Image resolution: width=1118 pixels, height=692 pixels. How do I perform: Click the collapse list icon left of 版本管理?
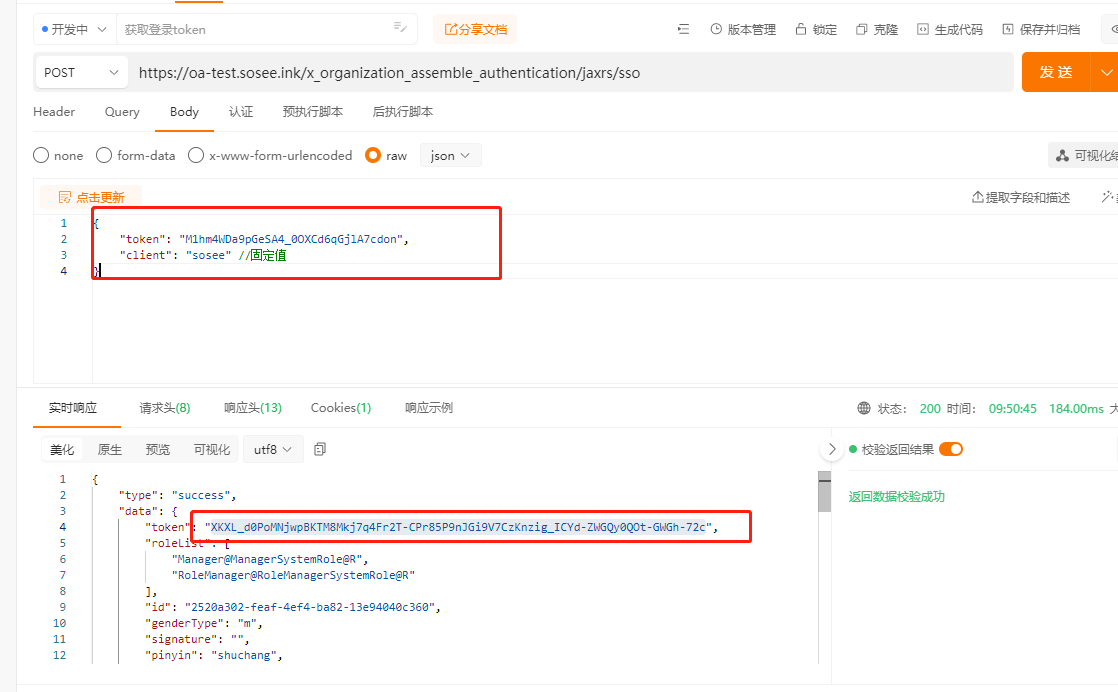(683, 29)
